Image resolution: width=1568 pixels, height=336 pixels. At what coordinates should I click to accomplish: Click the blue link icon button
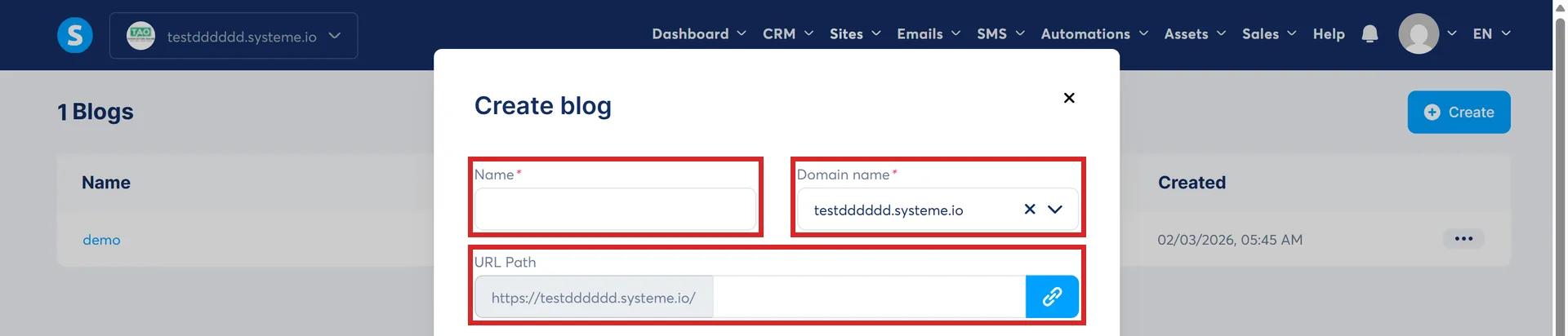(1052, 297)
